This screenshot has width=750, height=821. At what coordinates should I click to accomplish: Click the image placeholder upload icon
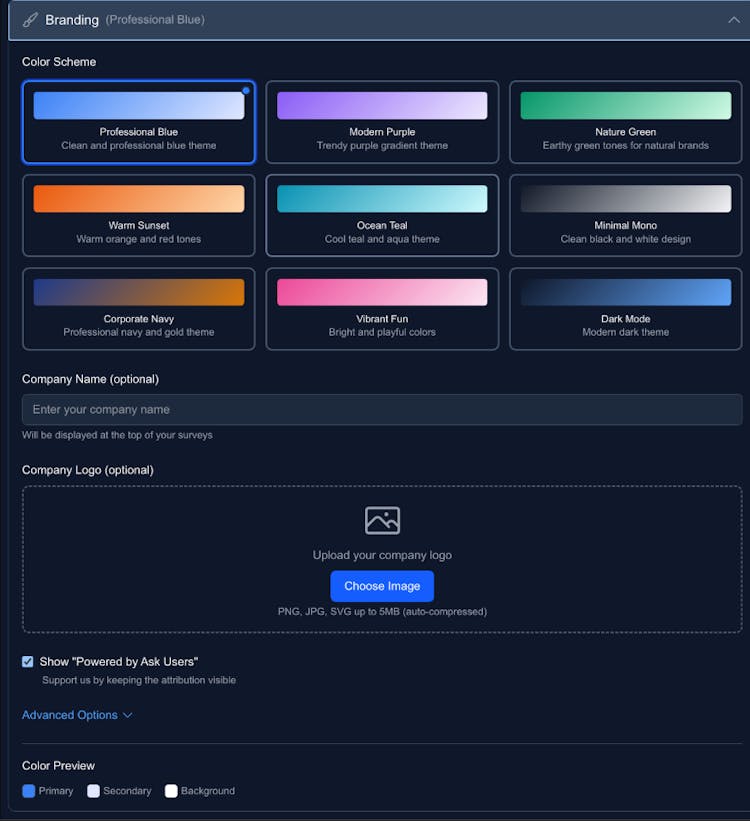pos(382,520)
